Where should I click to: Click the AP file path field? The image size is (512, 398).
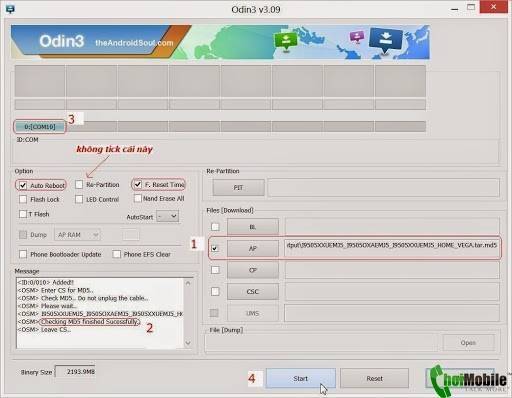392,248
